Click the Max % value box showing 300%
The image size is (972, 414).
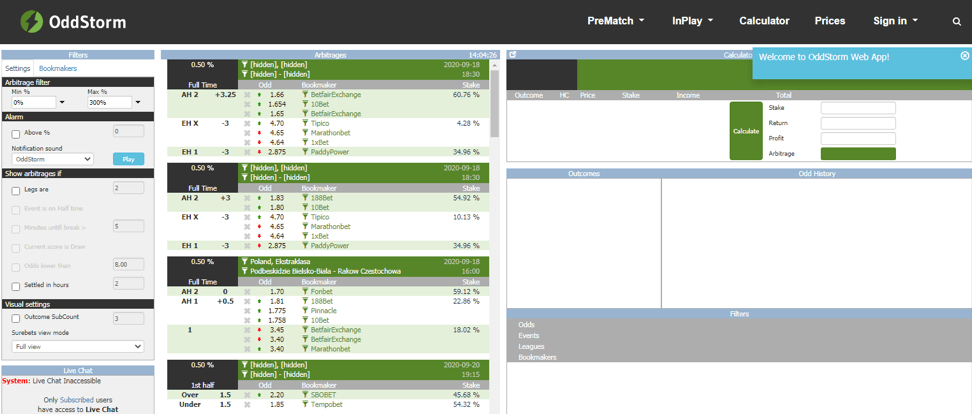click(110, 102)
